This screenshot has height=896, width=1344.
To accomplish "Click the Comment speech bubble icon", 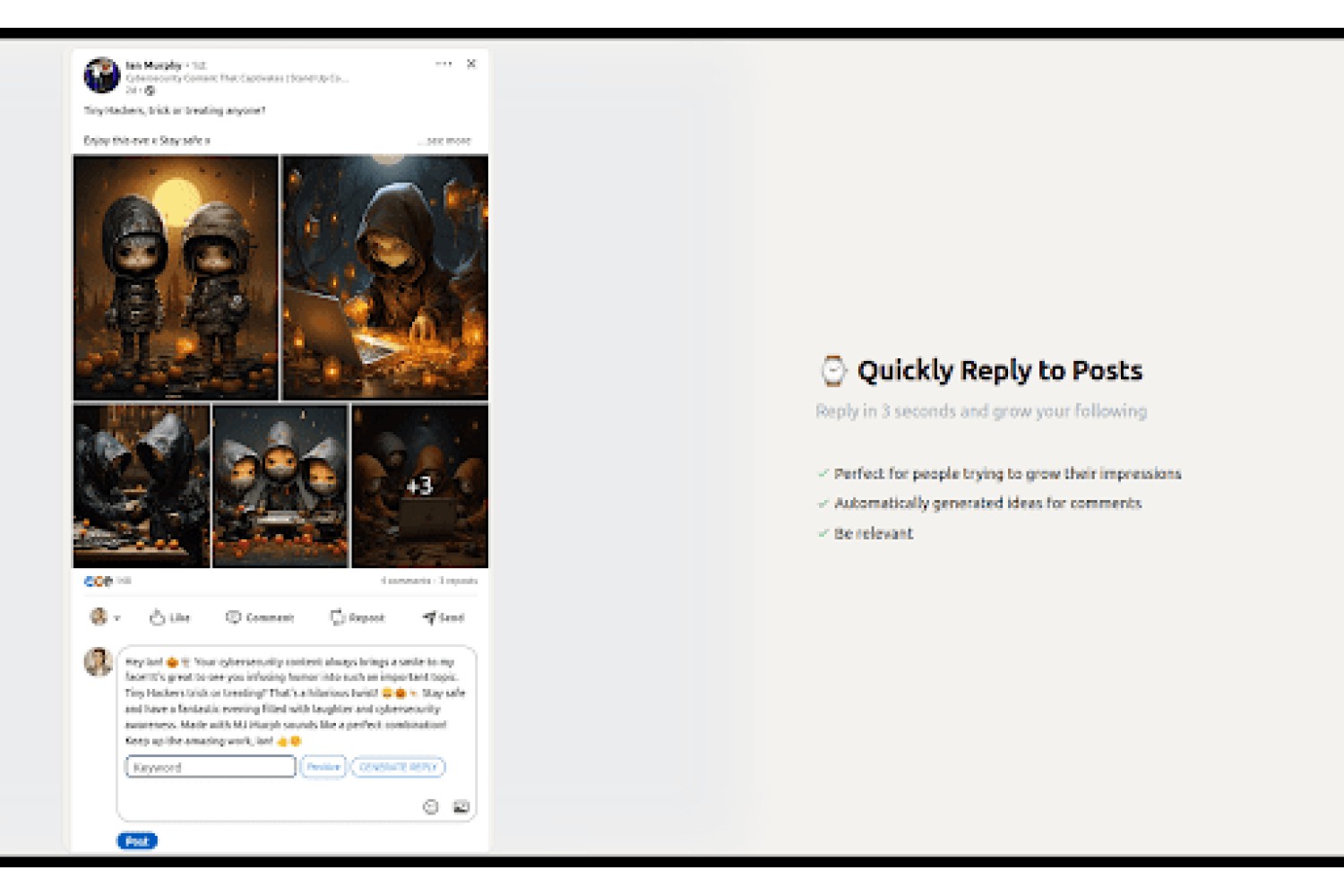I will [x=233, y=617].
